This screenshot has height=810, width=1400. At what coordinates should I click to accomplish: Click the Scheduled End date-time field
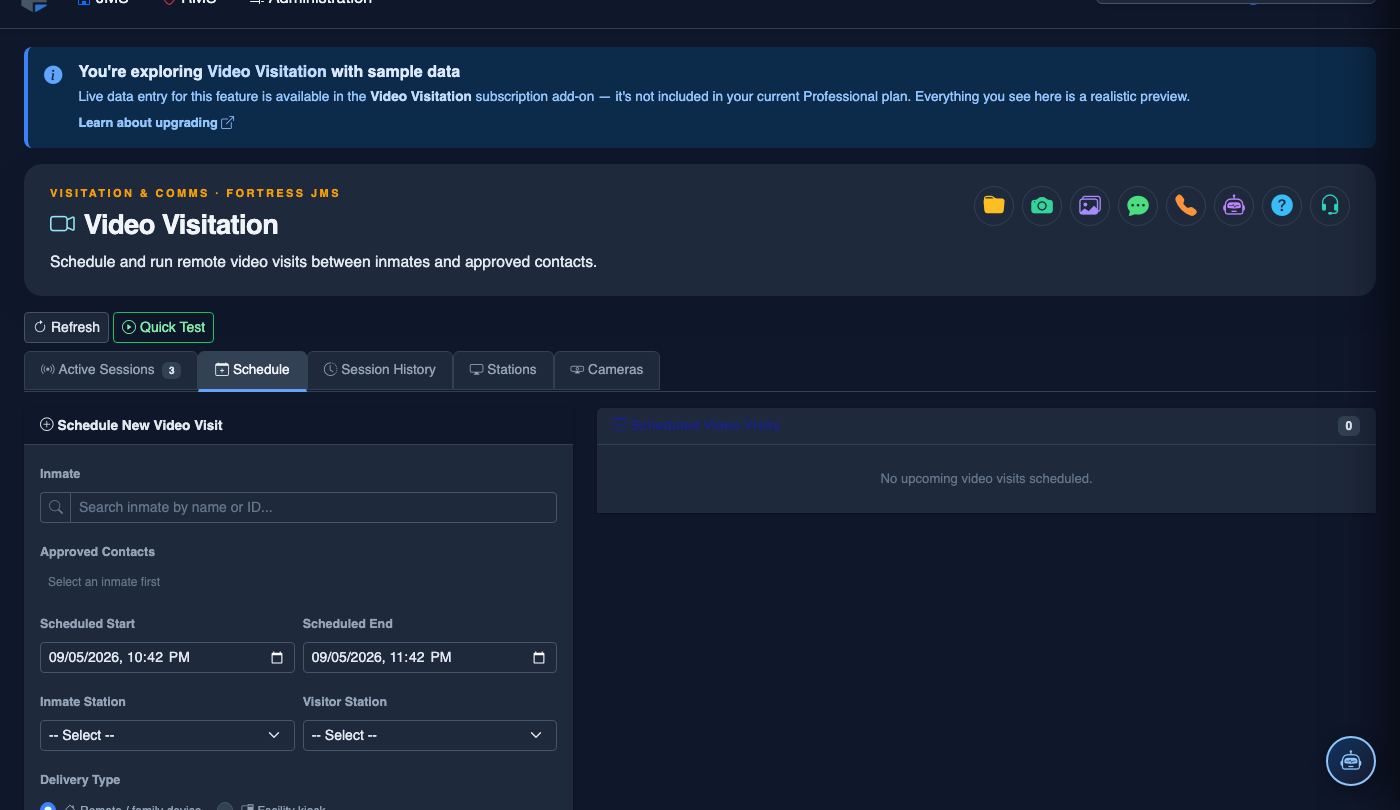430,657
